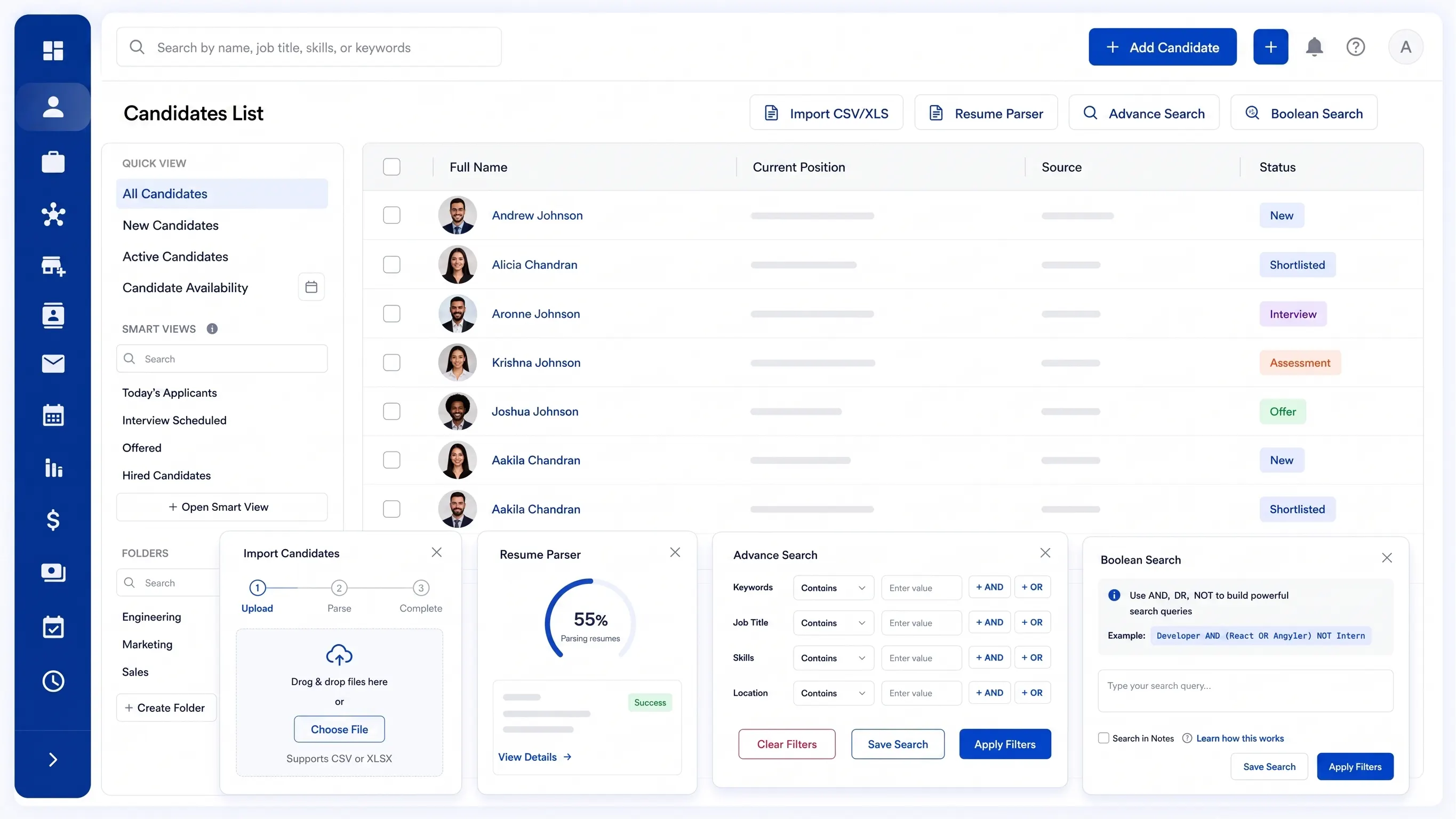Open Today's Applicants smart view
This screenshot has width=1456, height=819.
pos(170,393)
